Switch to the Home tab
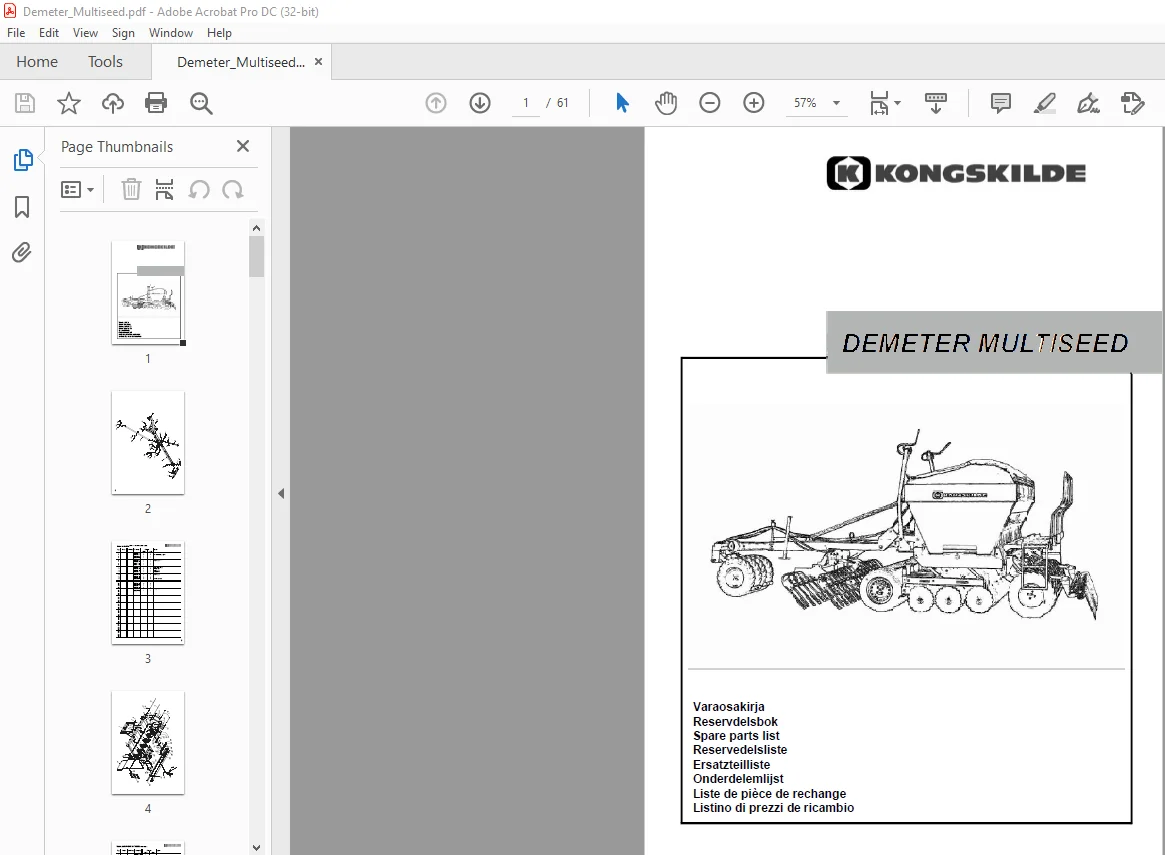Viewport: 1165px width, 855px height. point(37,62)
